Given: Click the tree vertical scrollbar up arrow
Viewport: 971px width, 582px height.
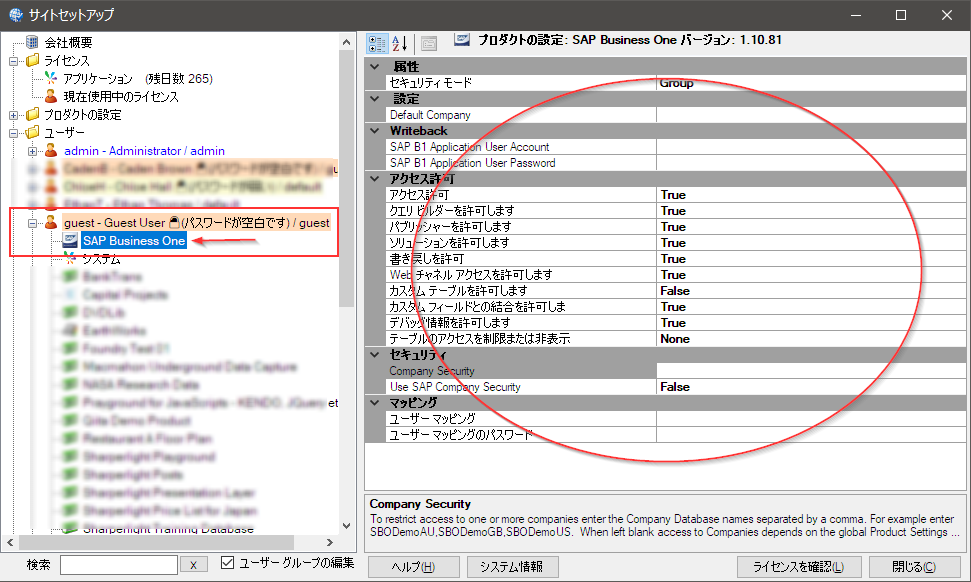Looking at the screenshot, I should (346, 42).
